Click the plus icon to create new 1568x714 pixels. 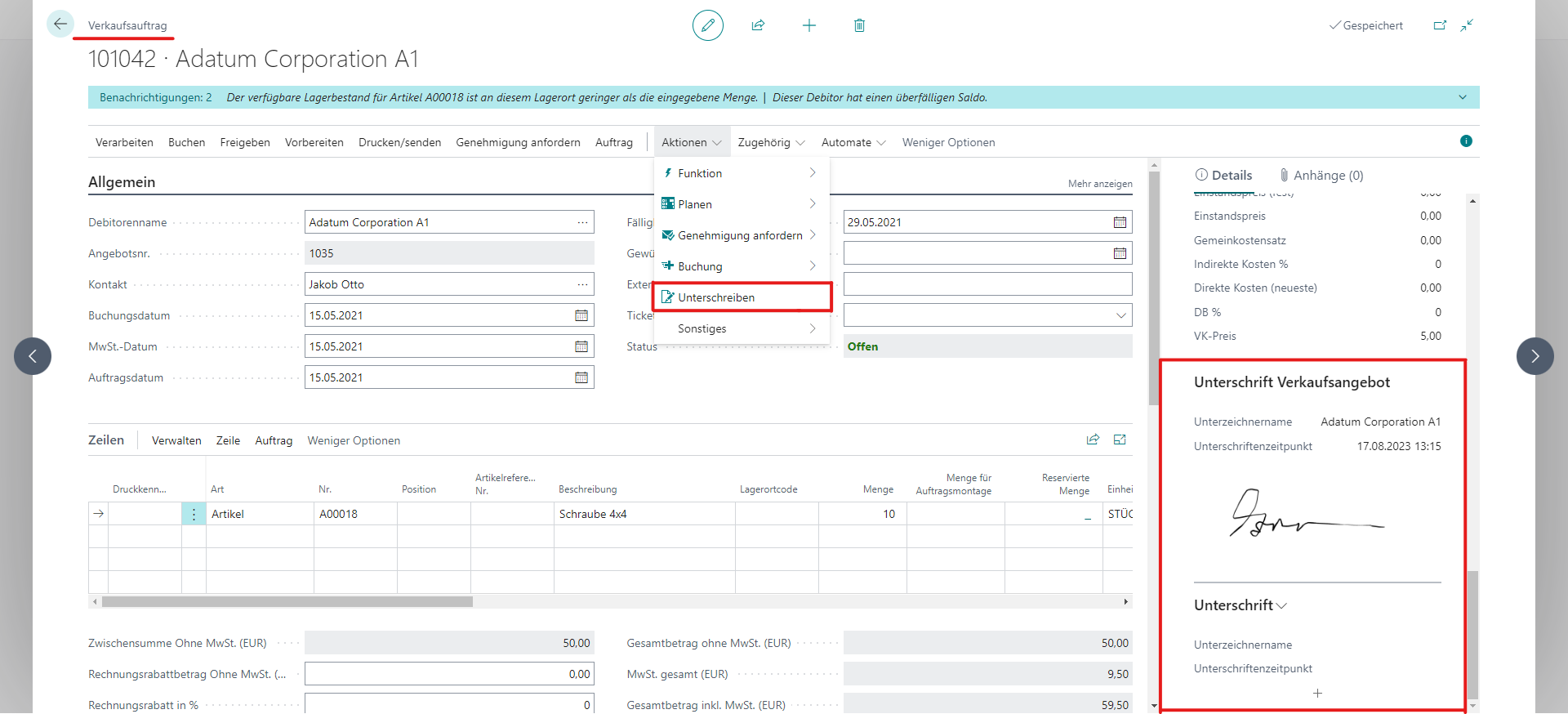[x=808, y=25]
